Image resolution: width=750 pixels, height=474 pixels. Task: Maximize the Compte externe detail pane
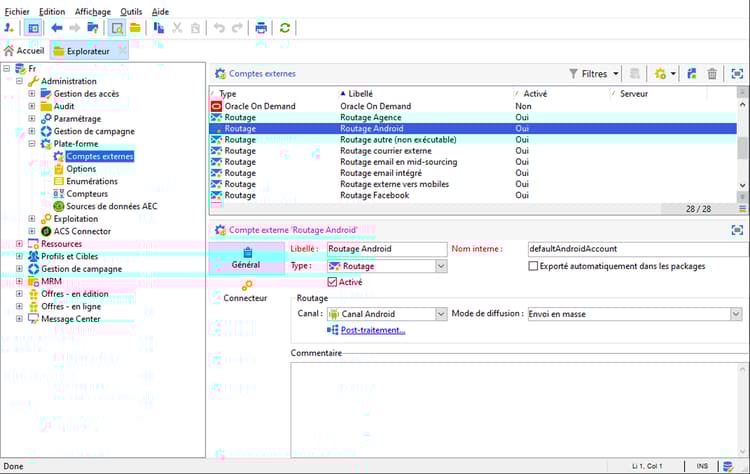click(x=737, y=230)
